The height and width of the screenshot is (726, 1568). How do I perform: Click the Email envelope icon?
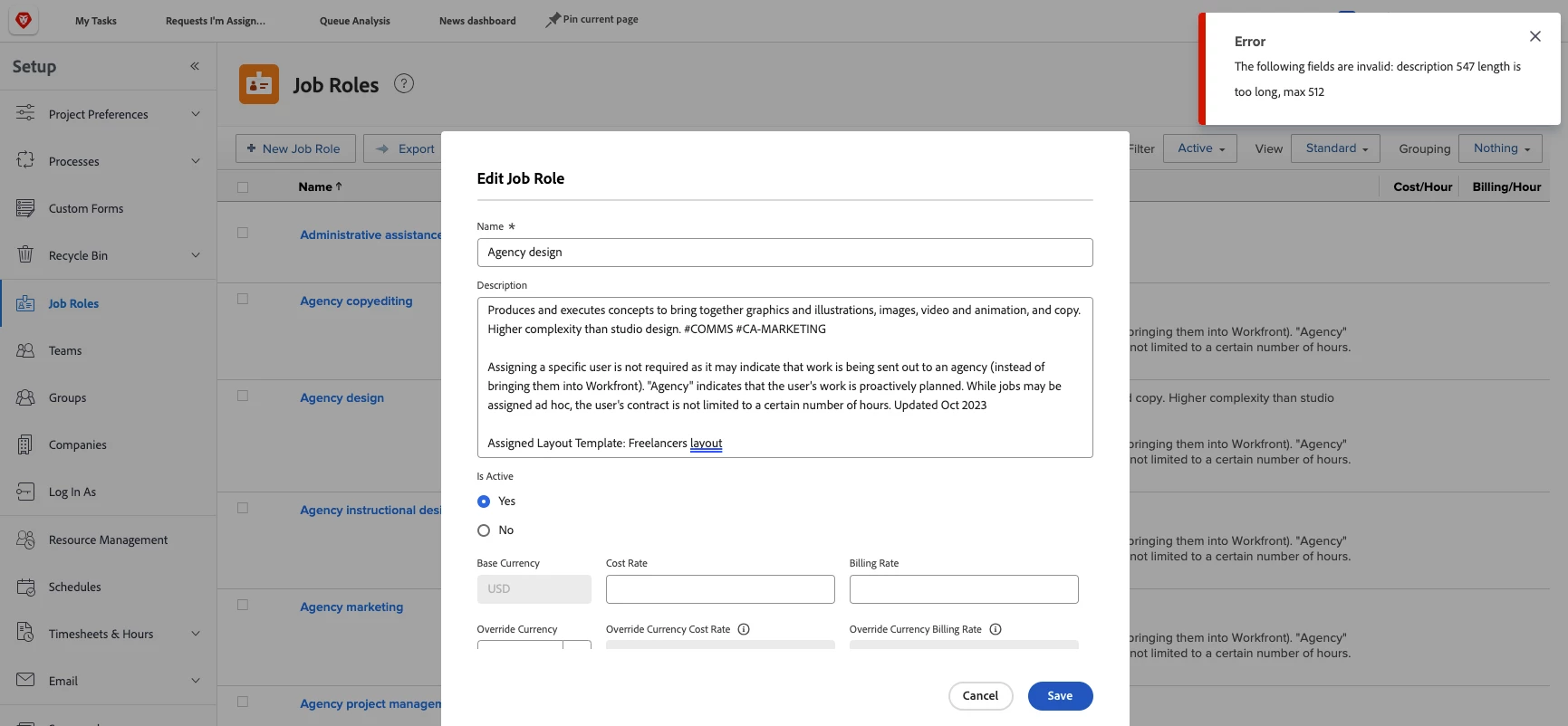click(x=25, y=680)
